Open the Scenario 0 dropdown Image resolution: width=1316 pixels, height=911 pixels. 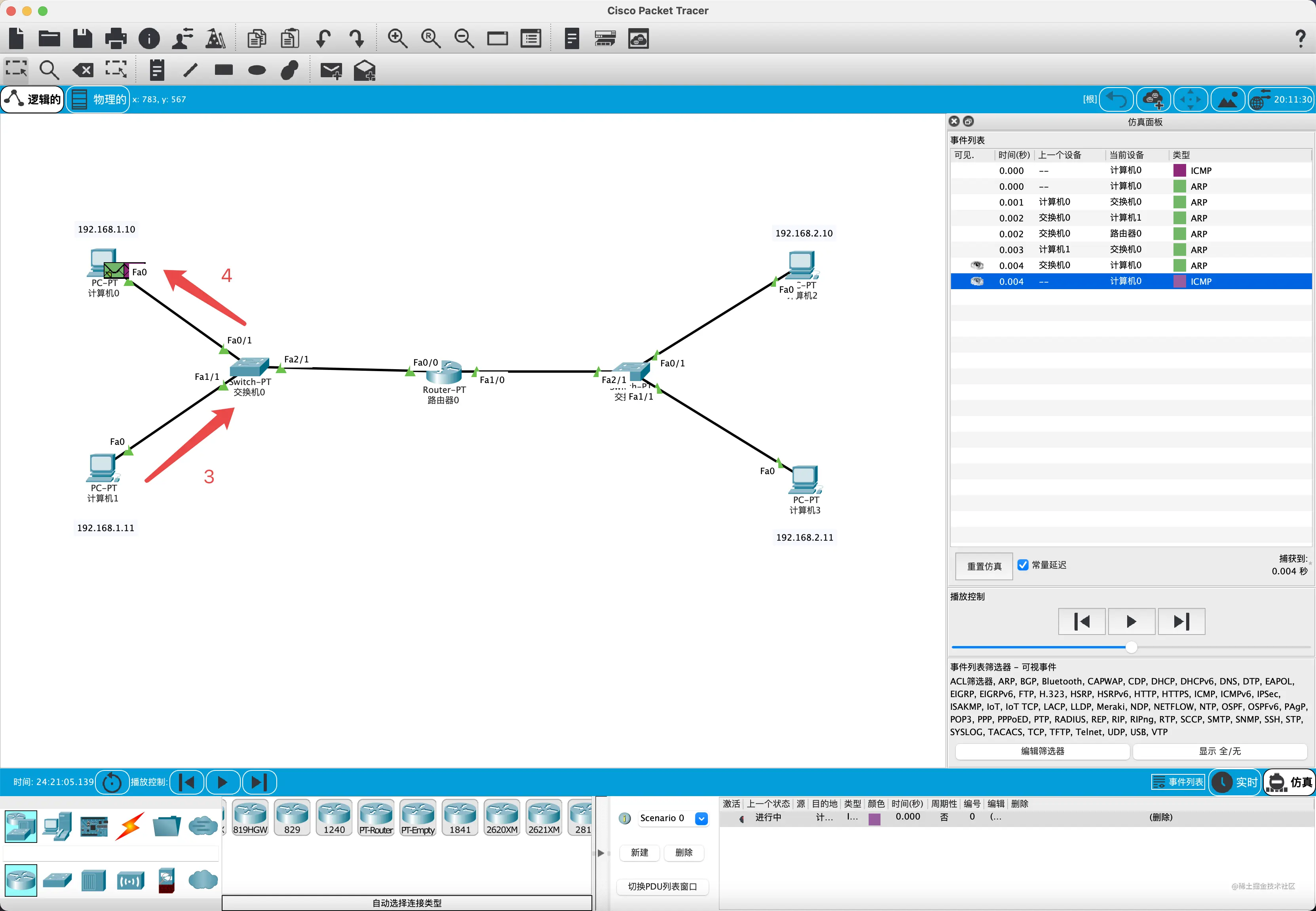click(701, 818)
